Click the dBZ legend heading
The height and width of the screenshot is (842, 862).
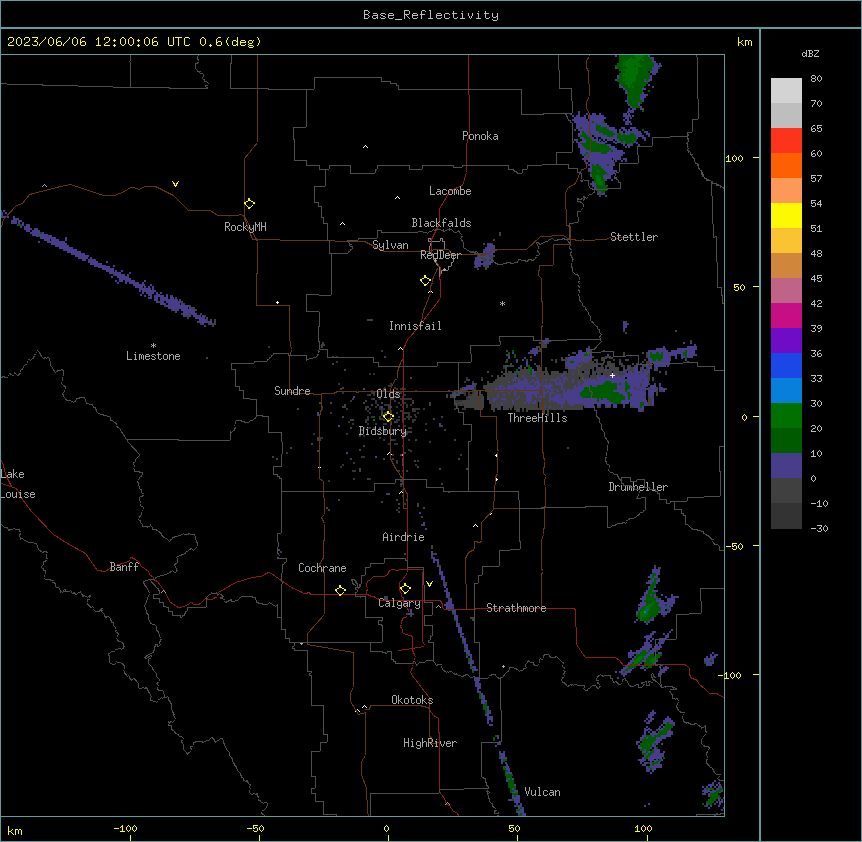coord(810,54)
